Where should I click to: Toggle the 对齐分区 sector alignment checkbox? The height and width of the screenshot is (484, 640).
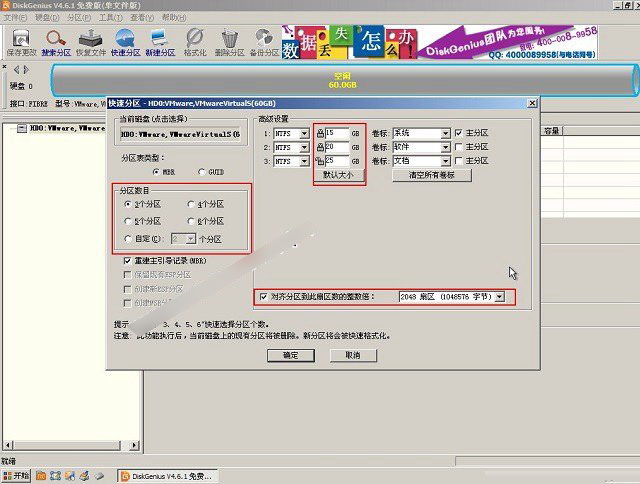click(x=264, y=297)
